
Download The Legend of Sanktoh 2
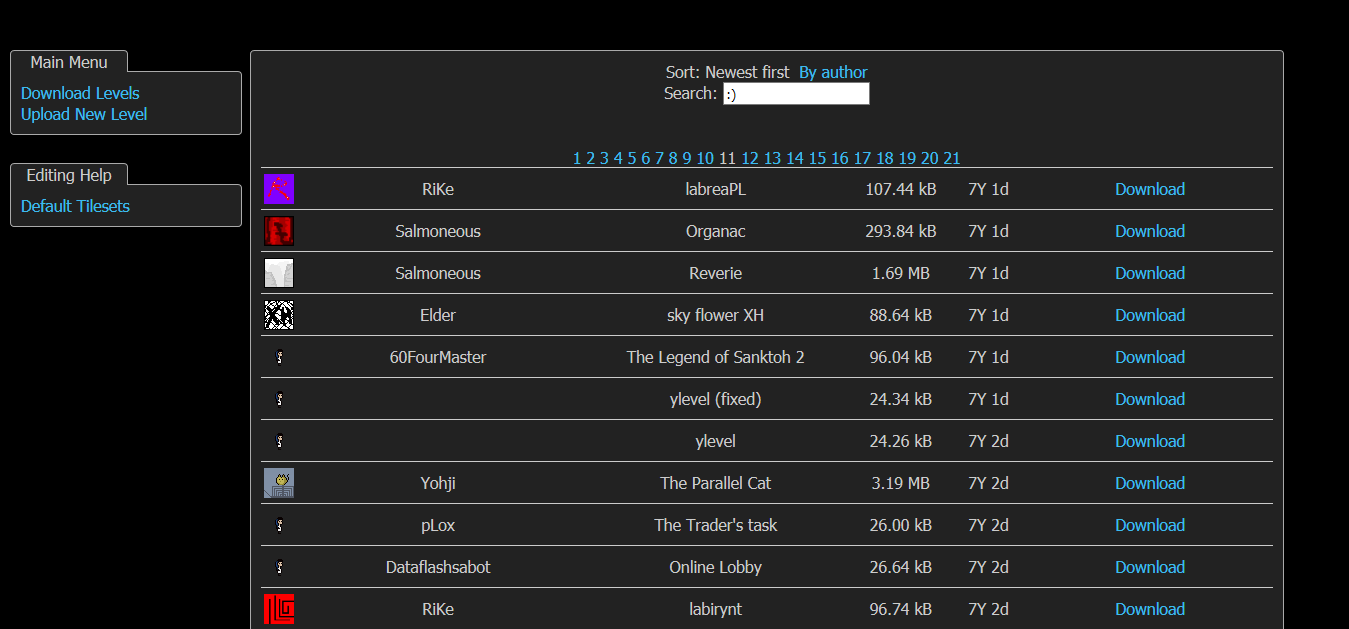coord(1150,357)
